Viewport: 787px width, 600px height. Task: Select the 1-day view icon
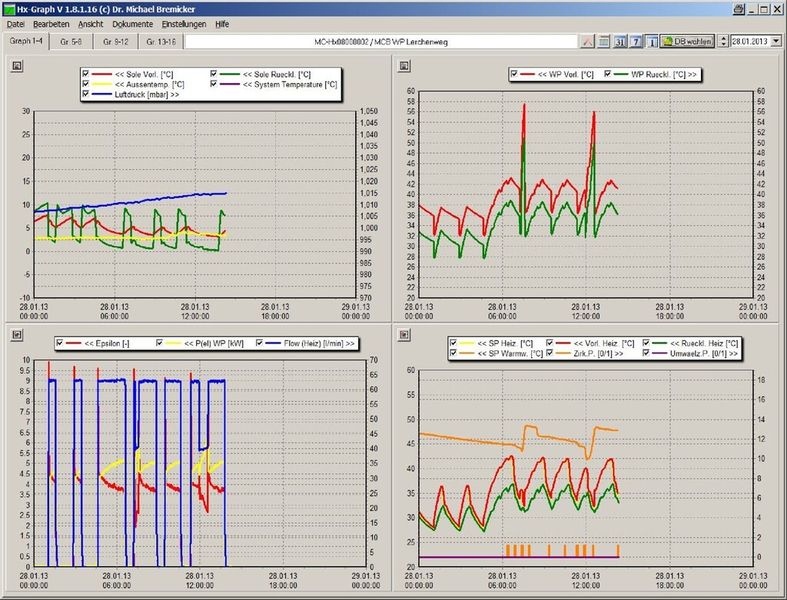(x=651, y=42)
